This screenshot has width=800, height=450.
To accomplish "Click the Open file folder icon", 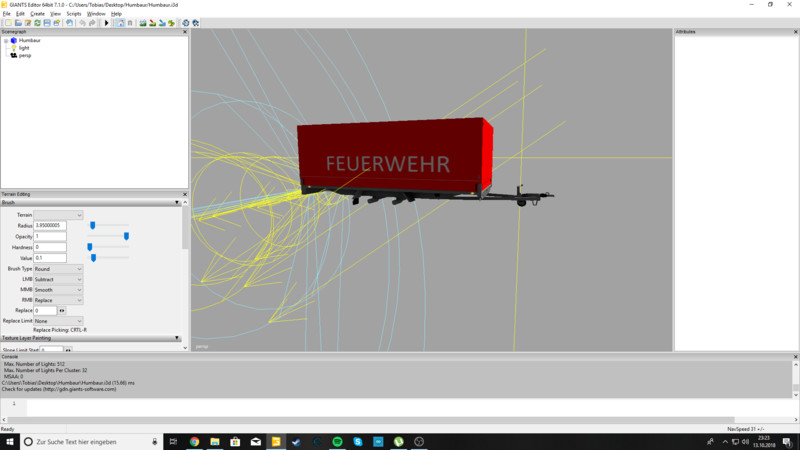I will [x=17, y=22].
